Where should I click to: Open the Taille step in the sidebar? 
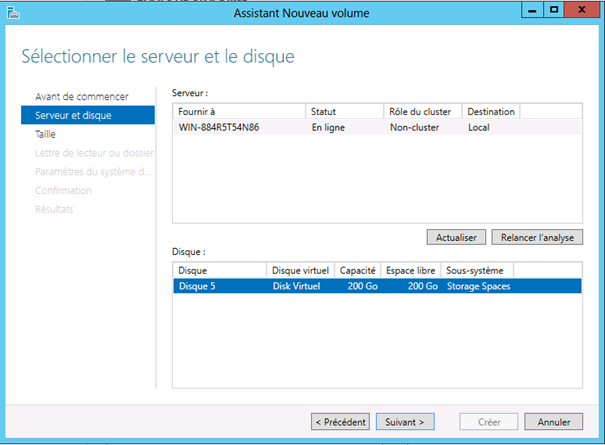tap(45, 133)
